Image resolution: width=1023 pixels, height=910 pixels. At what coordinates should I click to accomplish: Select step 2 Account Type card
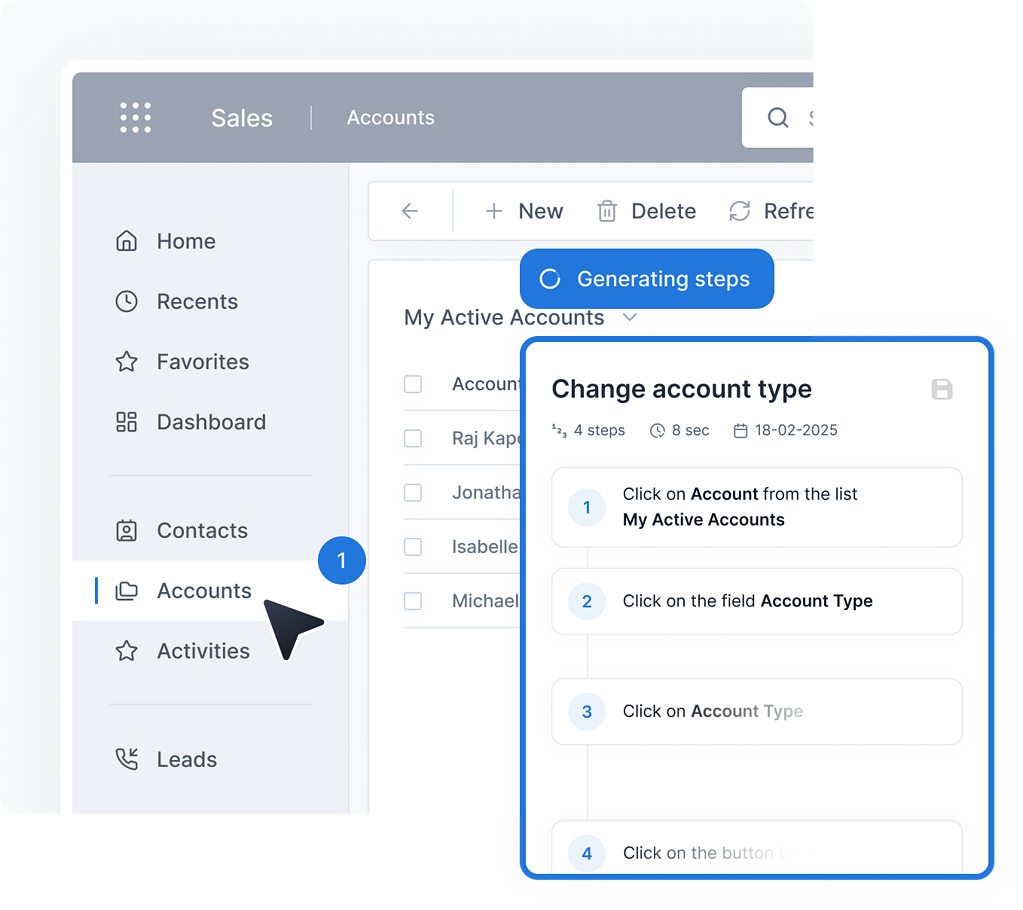click(x=756, y=601)
